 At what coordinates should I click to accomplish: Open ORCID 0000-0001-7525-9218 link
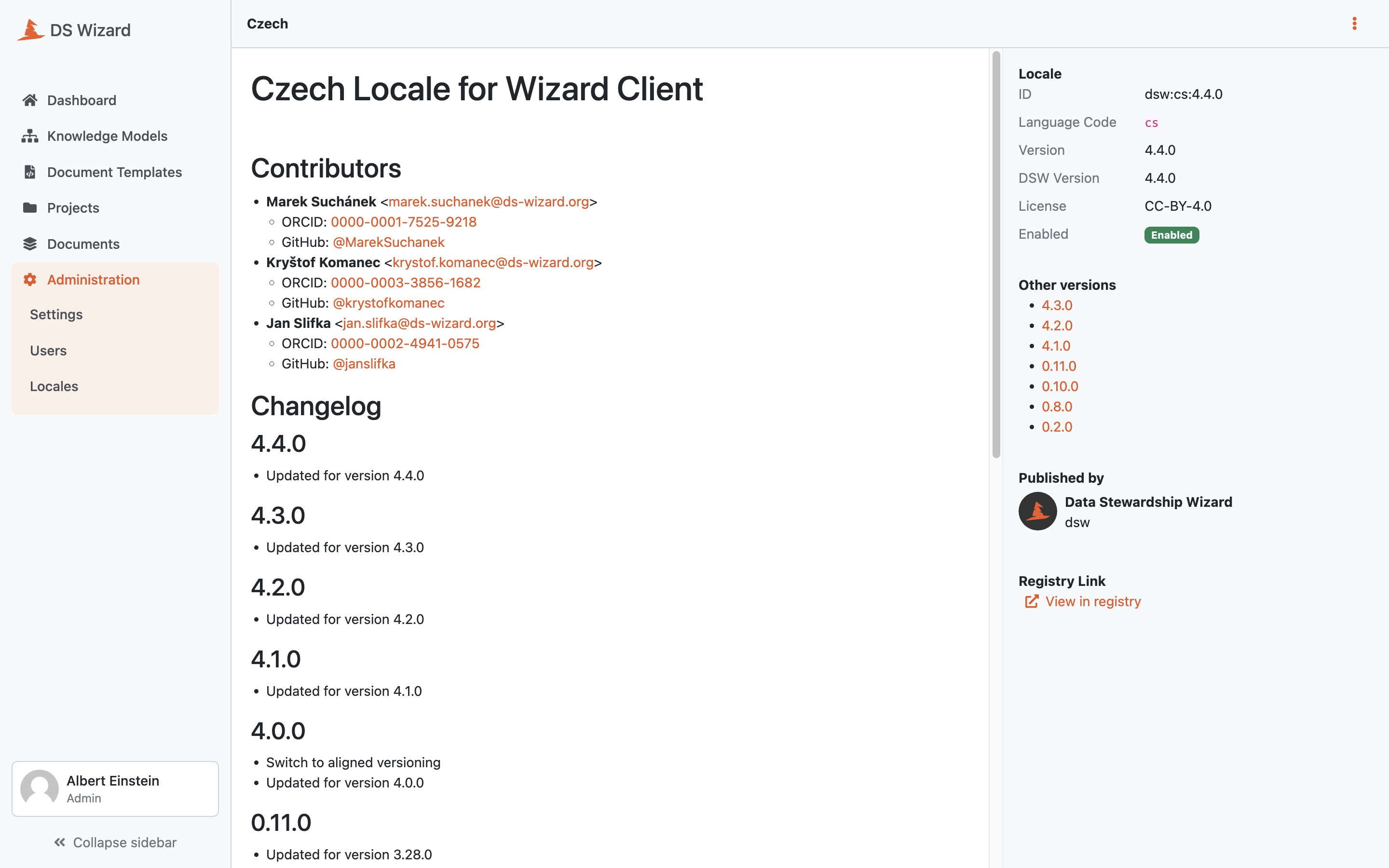click(x=404, y=222)
